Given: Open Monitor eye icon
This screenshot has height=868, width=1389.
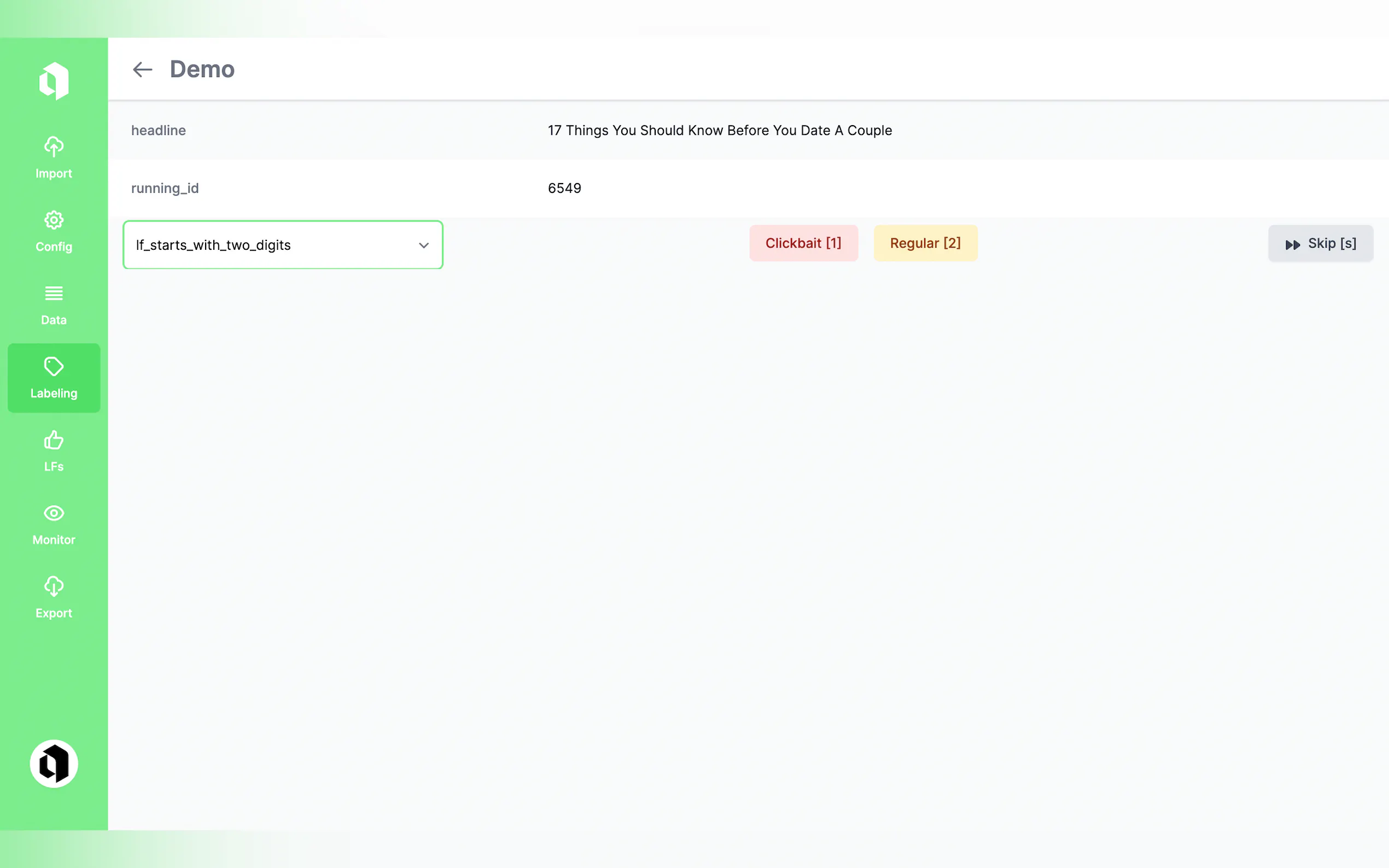Looking at the screenshot, I should (x=54, y=513).
